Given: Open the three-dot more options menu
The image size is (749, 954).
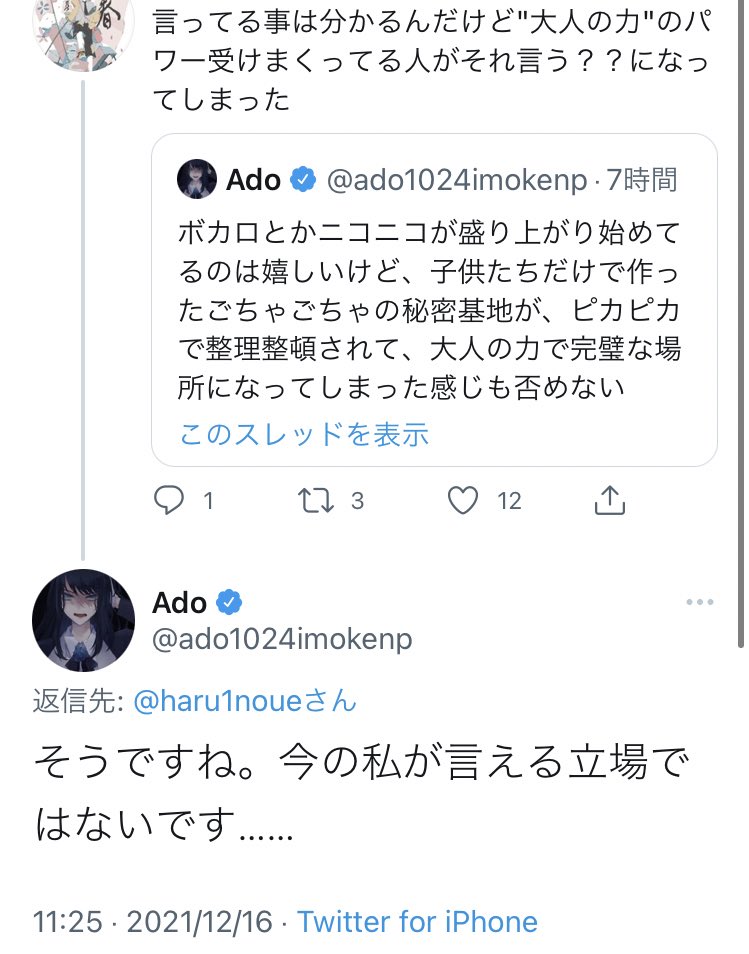Looking at the screenshot, I should click(x=699, y=602).
